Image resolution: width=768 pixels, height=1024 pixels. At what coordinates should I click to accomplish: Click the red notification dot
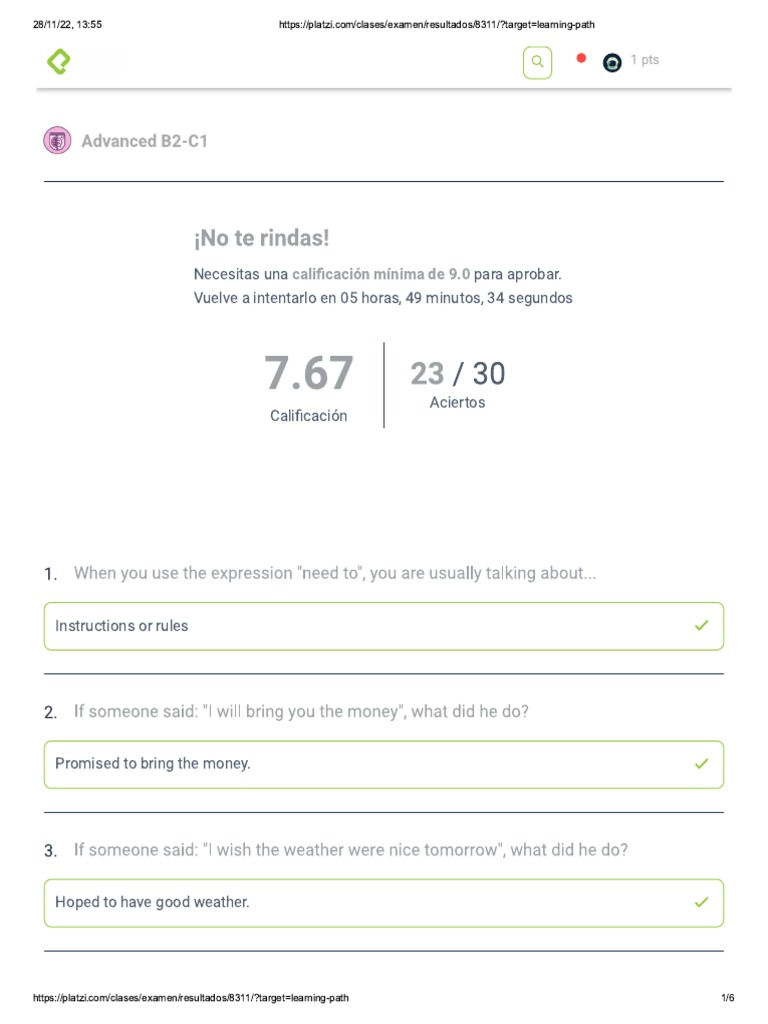581,58
